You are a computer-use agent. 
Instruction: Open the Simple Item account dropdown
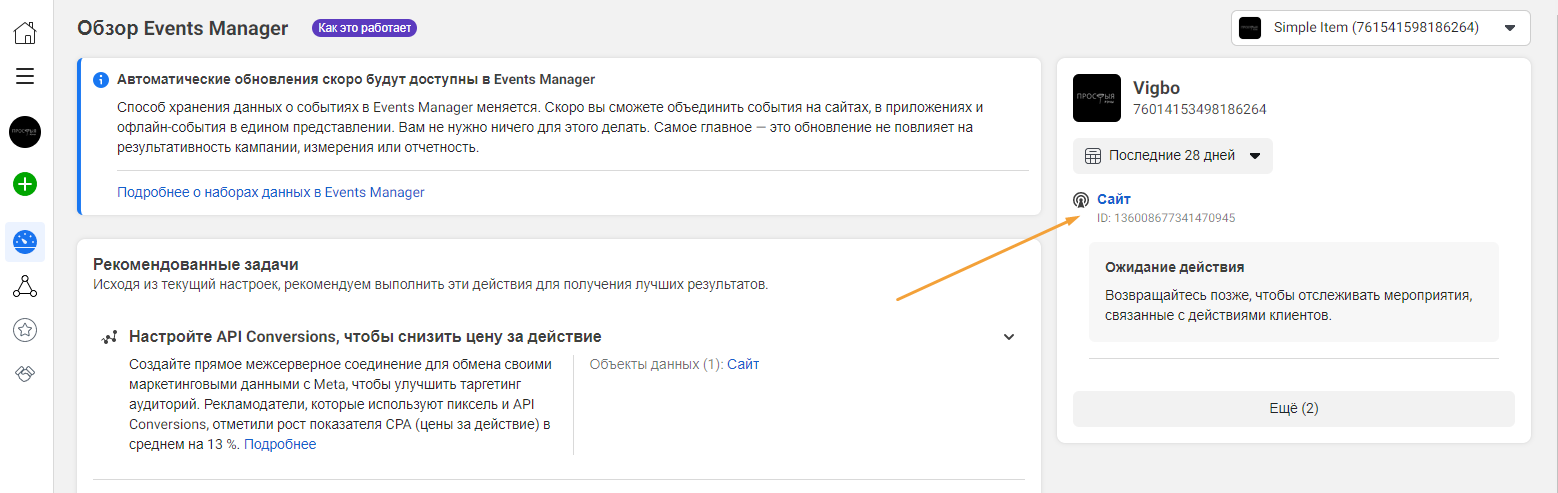click(x=1381, y=28)
